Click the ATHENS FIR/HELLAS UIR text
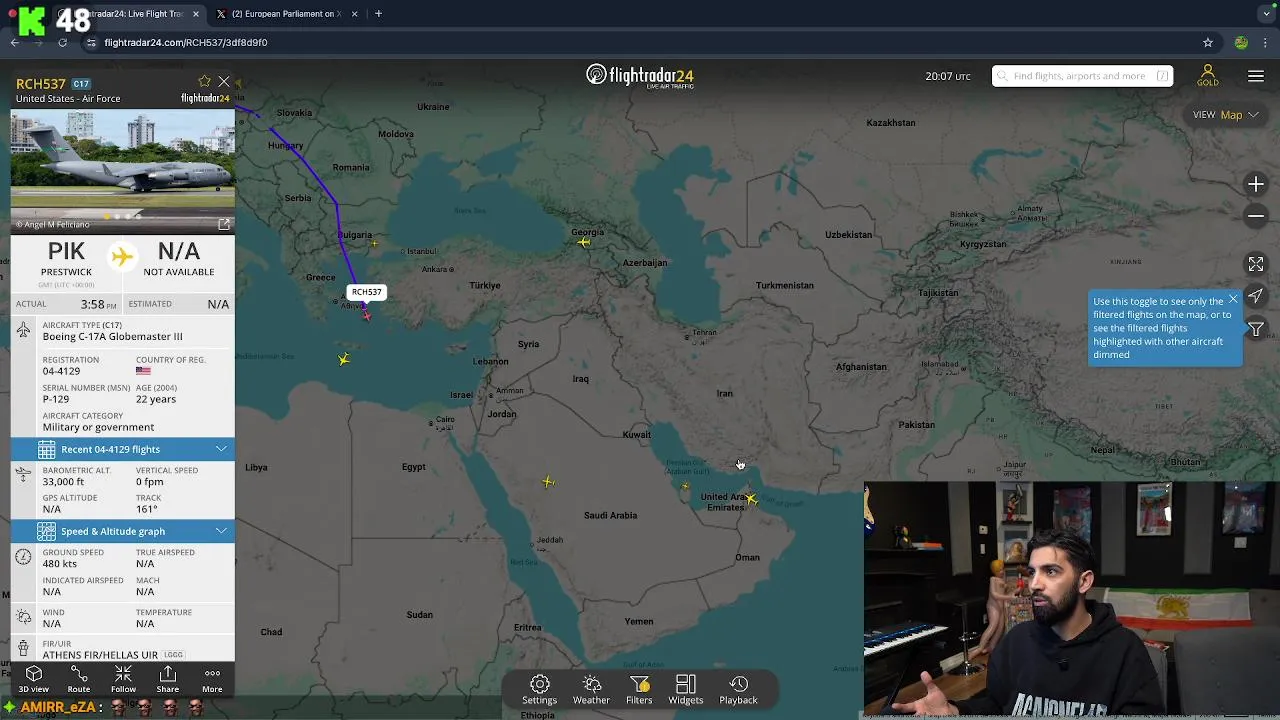The height and width of the screenshot is (720, 1280). (100, 655)
